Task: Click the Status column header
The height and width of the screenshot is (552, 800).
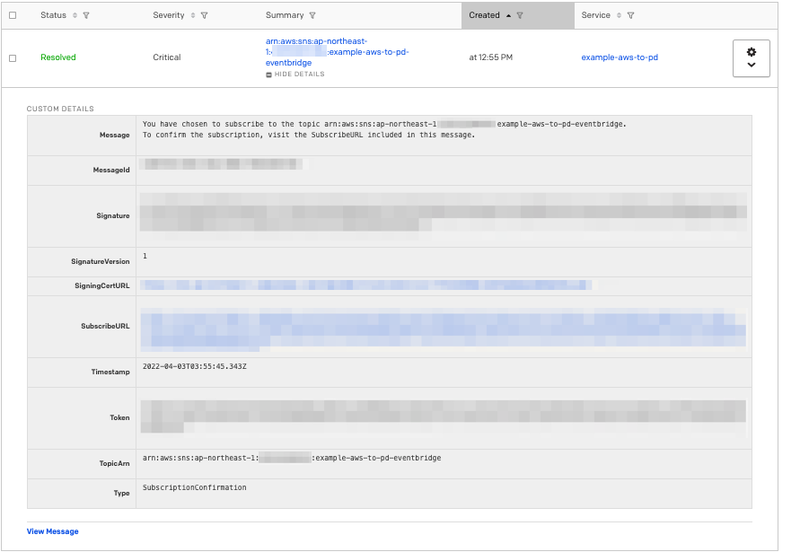Action: pyautogui.click(x=54, y=15)
